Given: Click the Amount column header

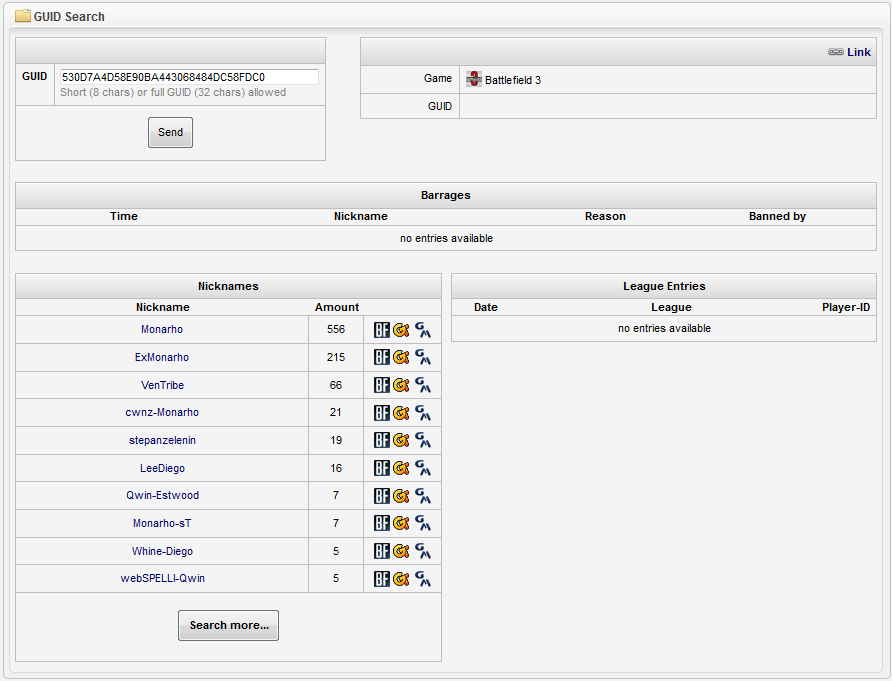Looking at the screenshot, I should click(x=337, y=307).
